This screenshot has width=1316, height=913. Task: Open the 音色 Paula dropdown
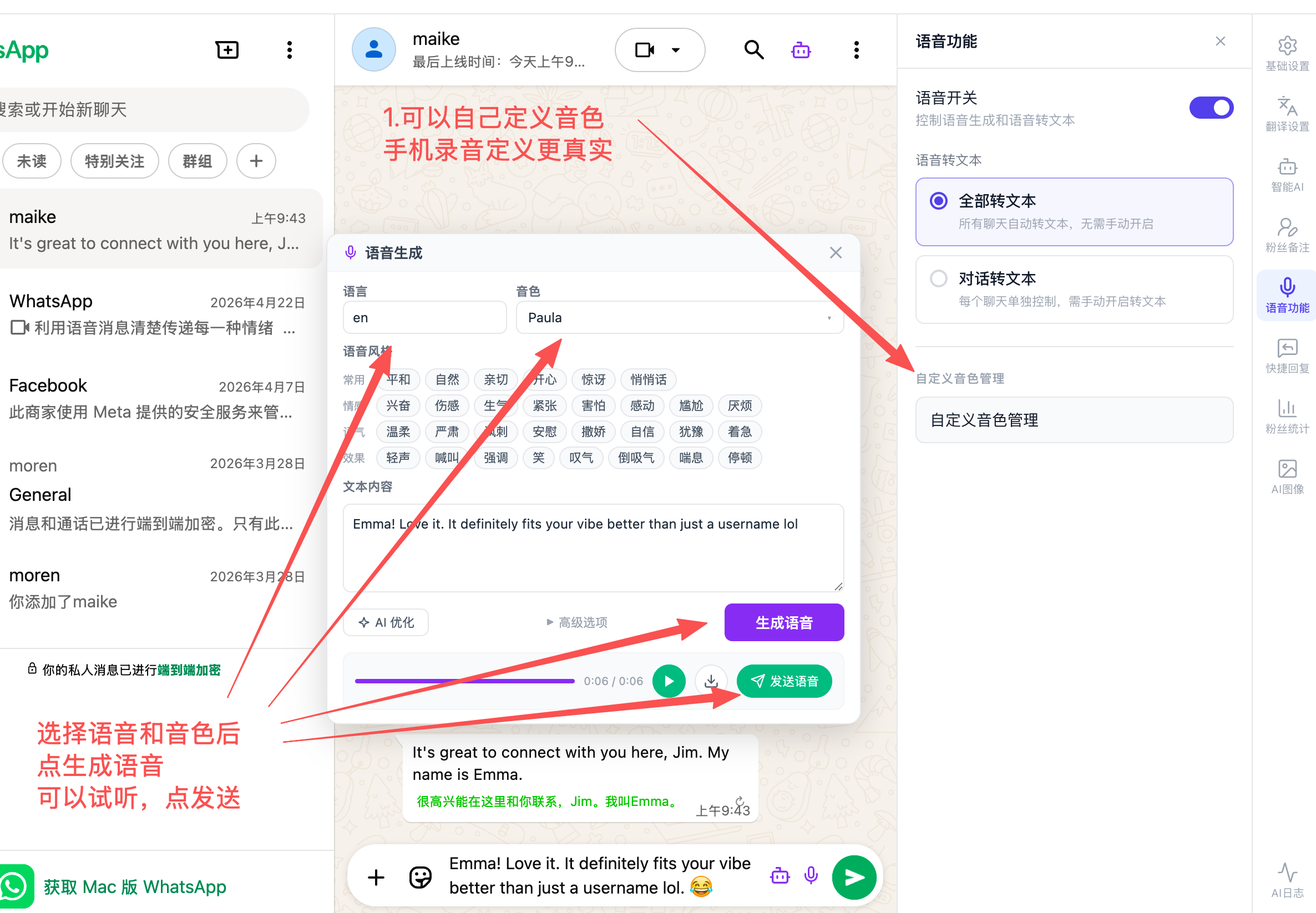point(680,317)
